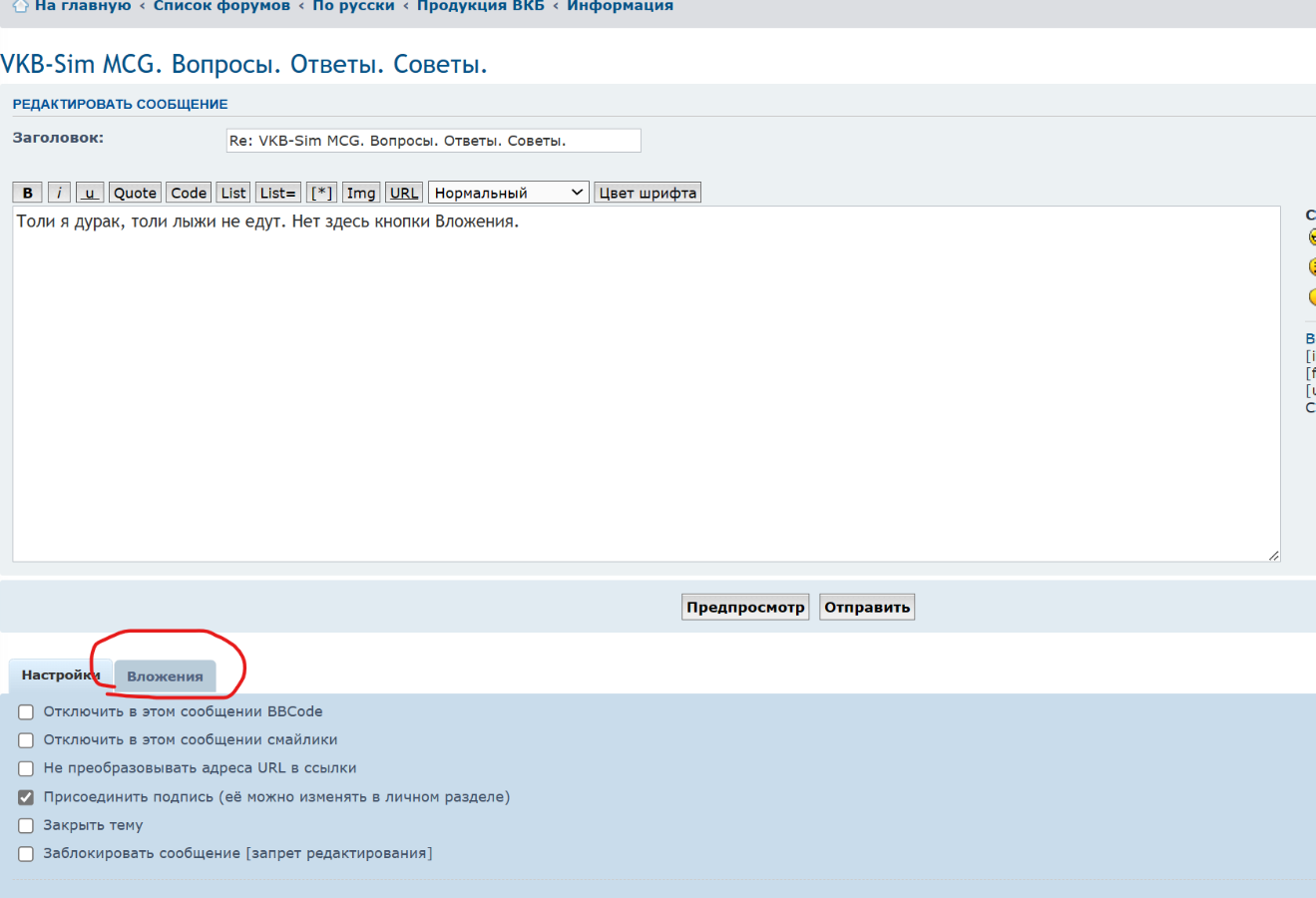Insert a Quote BBCode tag
The height and width of the screenshot is (898, 1316).
tap(135, 193)
